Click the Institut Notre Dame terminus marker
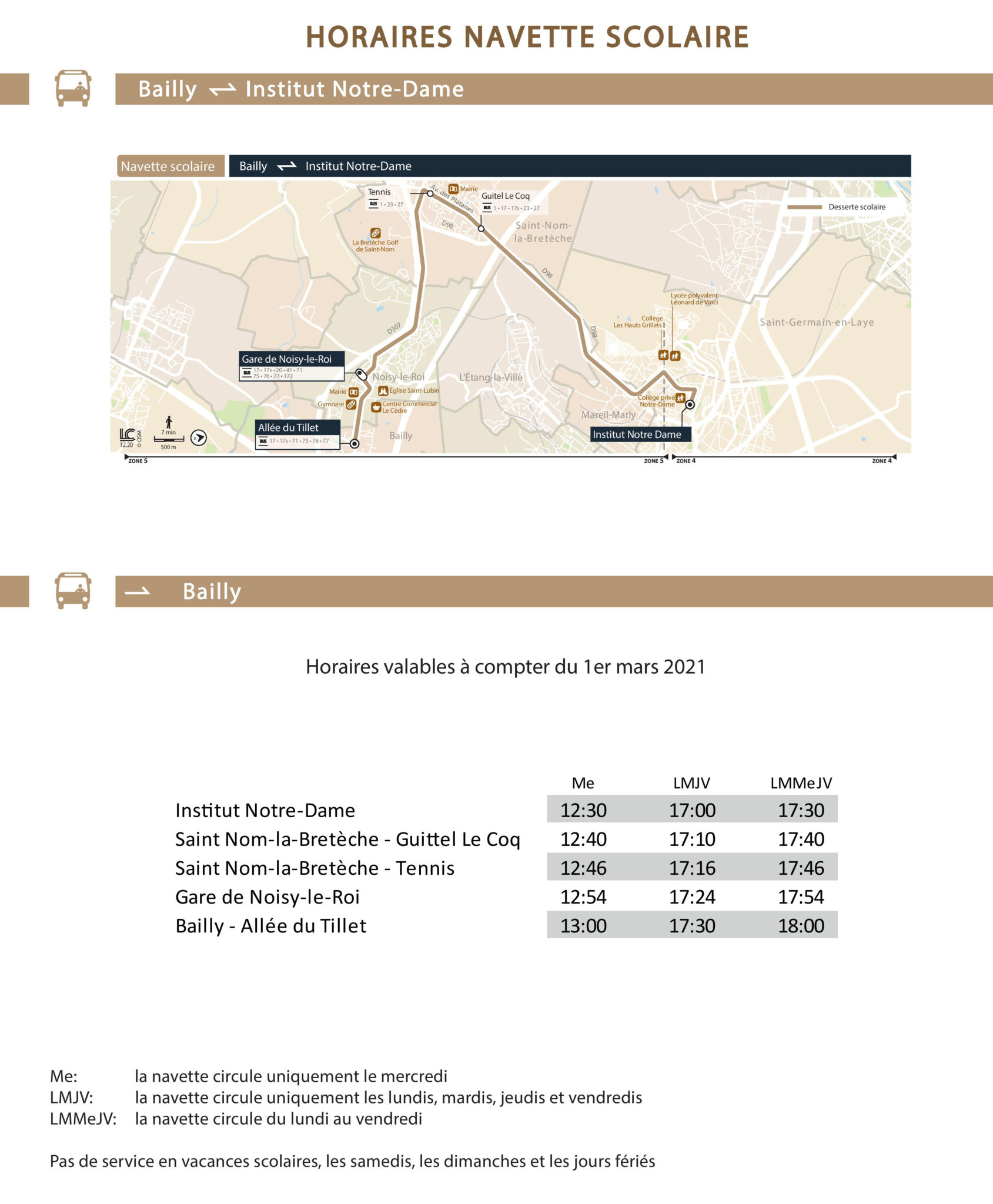The width and height of the screenshot is (993, 1204). (690, 404)
